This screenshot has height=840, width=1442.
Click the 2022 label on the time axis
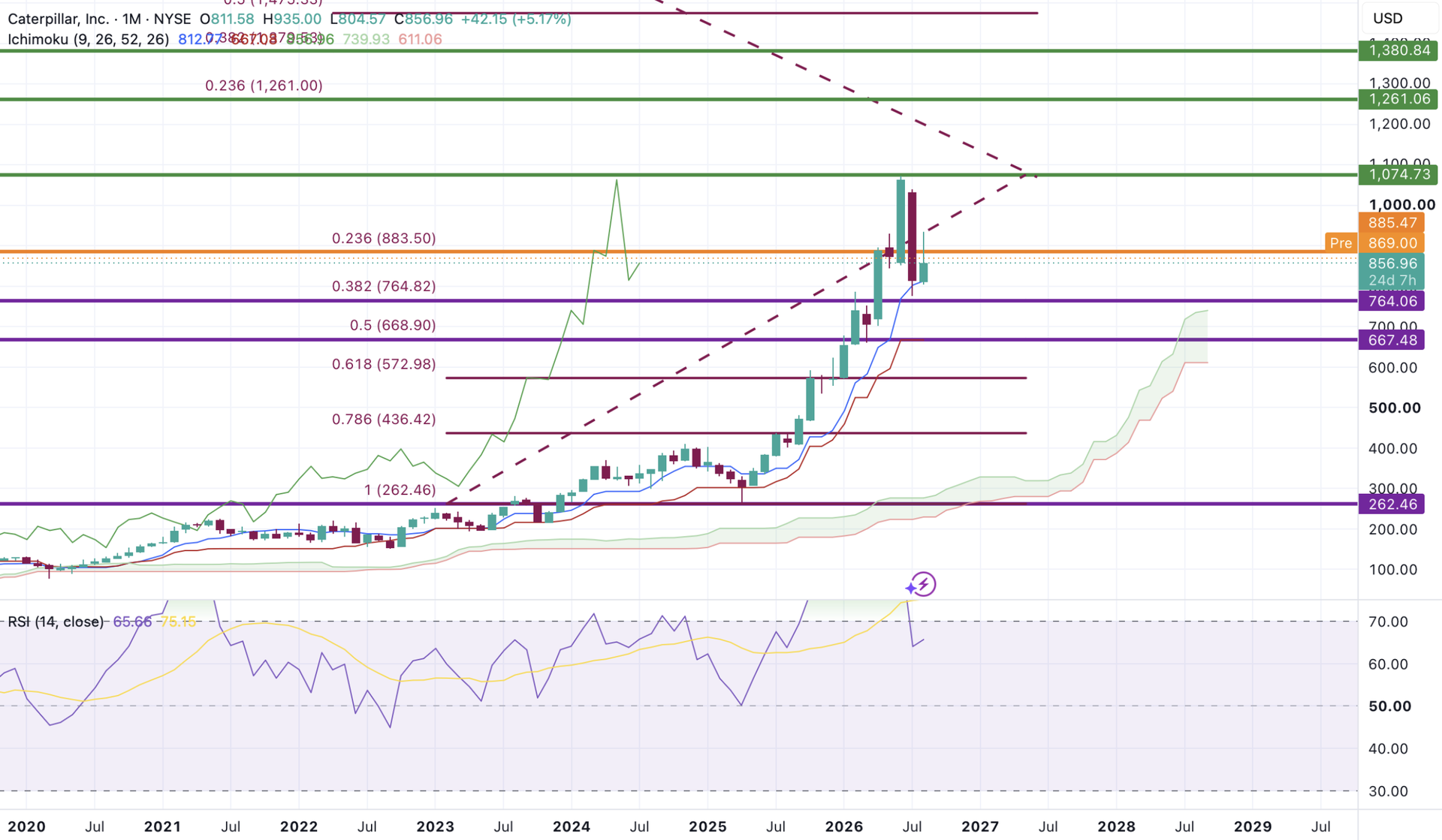click(x=299, y=826)
